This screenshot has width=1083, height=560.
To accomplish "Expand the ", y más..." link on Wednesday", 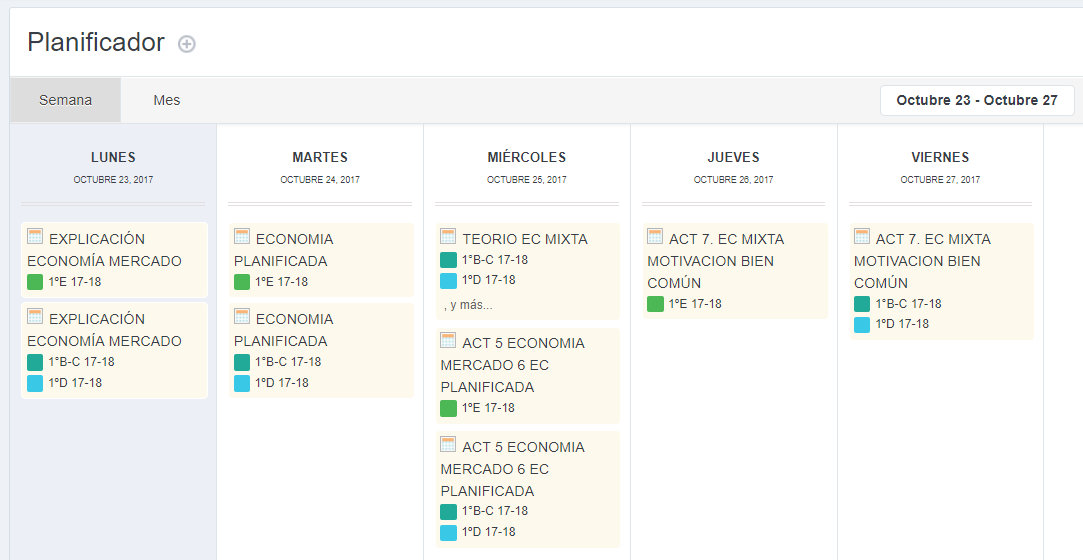I will [468, 305].
